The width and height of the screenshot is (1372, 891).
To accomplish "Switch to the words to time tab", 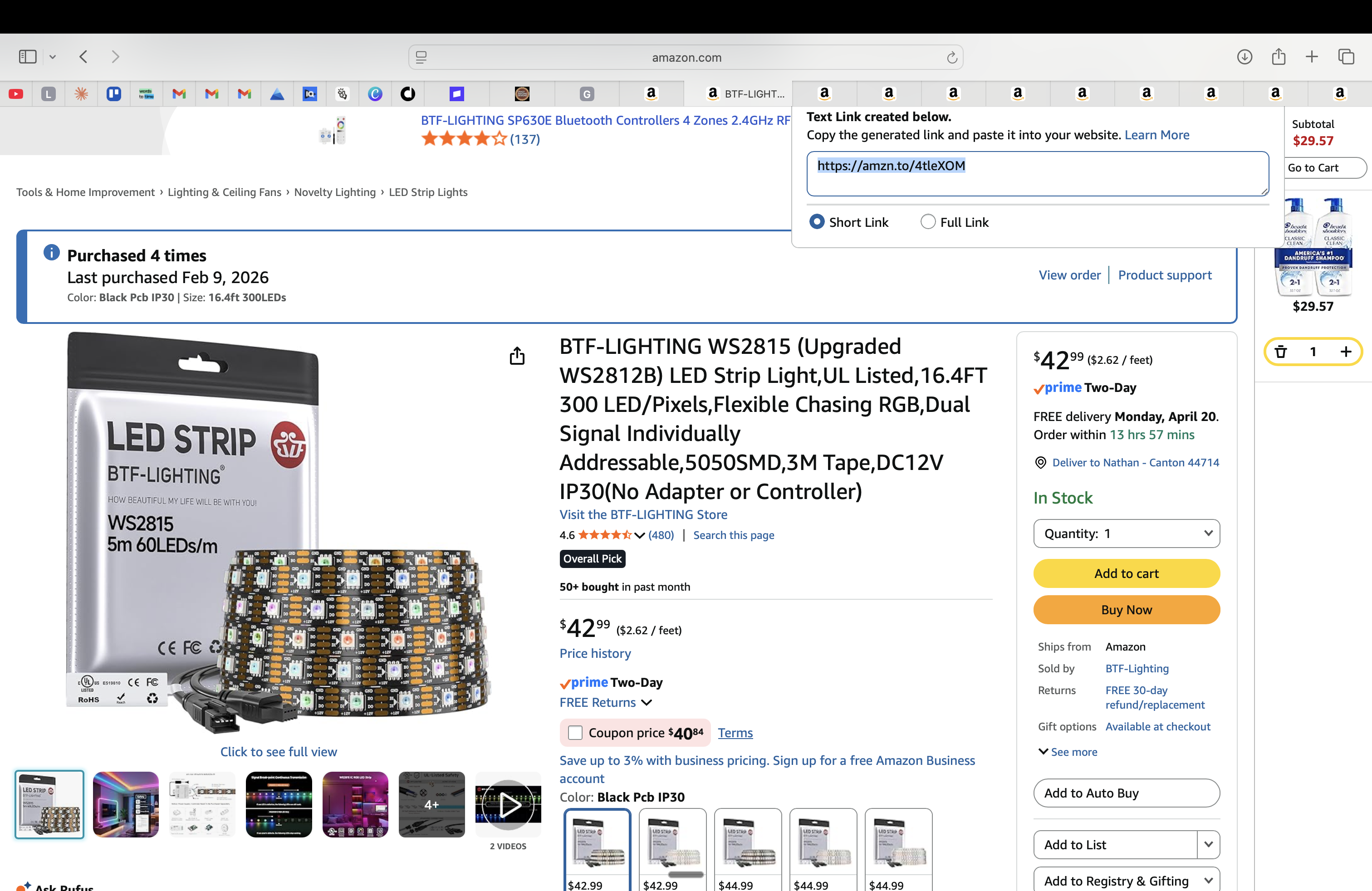I will (147, 94).
